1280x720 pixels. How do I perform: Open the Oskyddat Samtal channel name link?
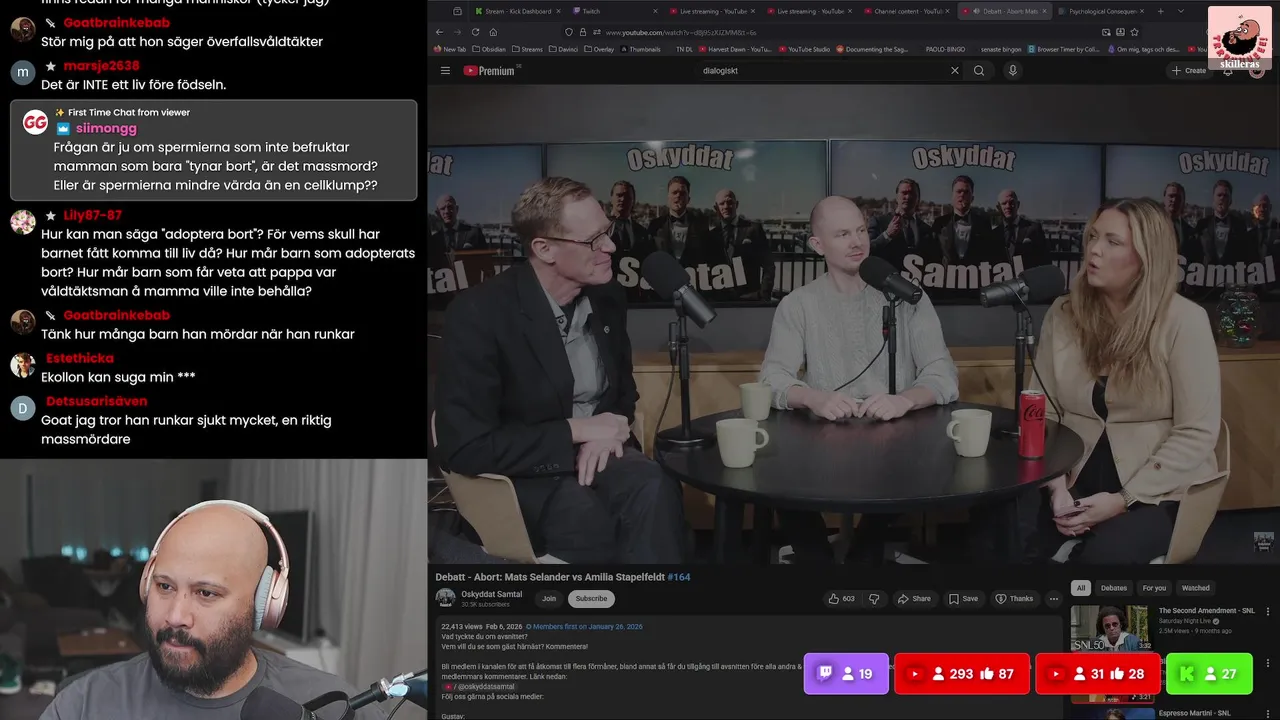pos(491,594)
